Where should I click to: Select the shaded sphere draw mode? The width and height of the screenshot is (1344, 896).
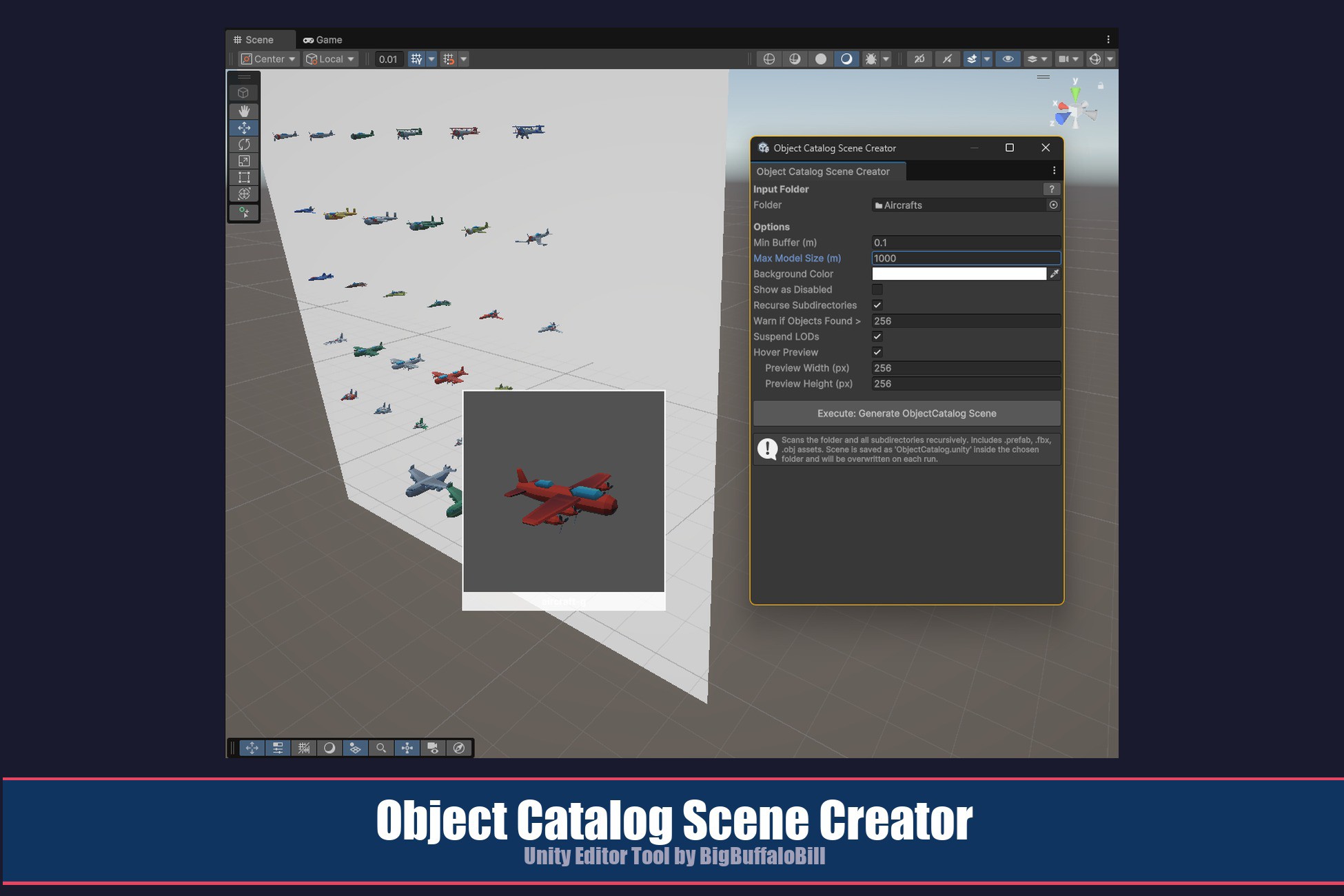[x=846, y=59]
